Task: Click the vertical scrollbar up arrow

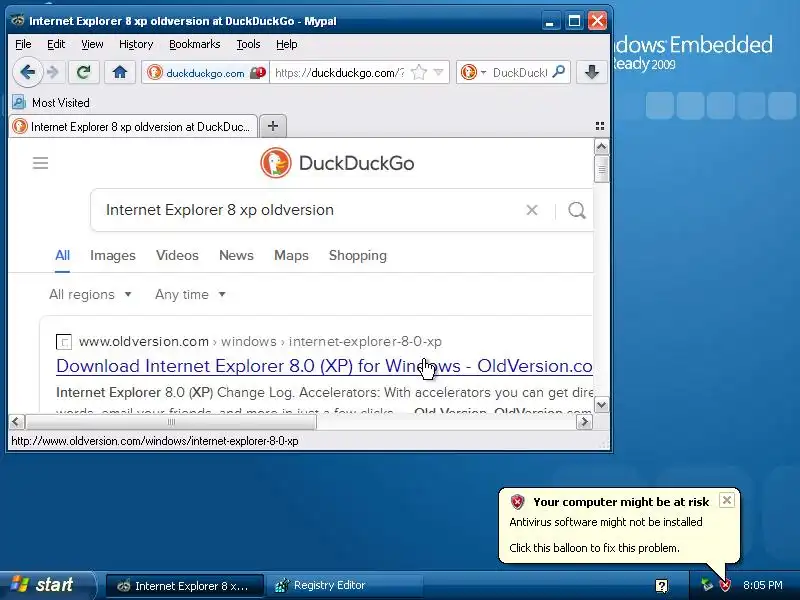Action: [602, 147]
